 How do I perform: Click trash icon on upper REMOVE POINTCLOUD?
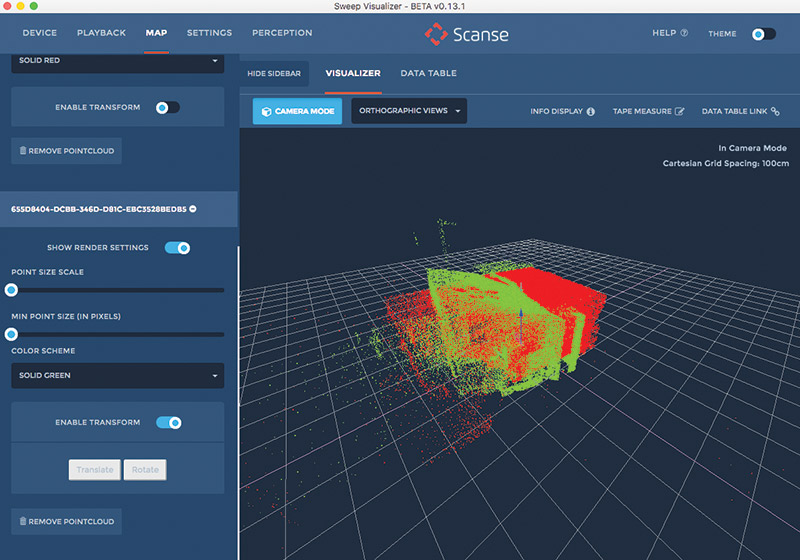coord(23,150)
